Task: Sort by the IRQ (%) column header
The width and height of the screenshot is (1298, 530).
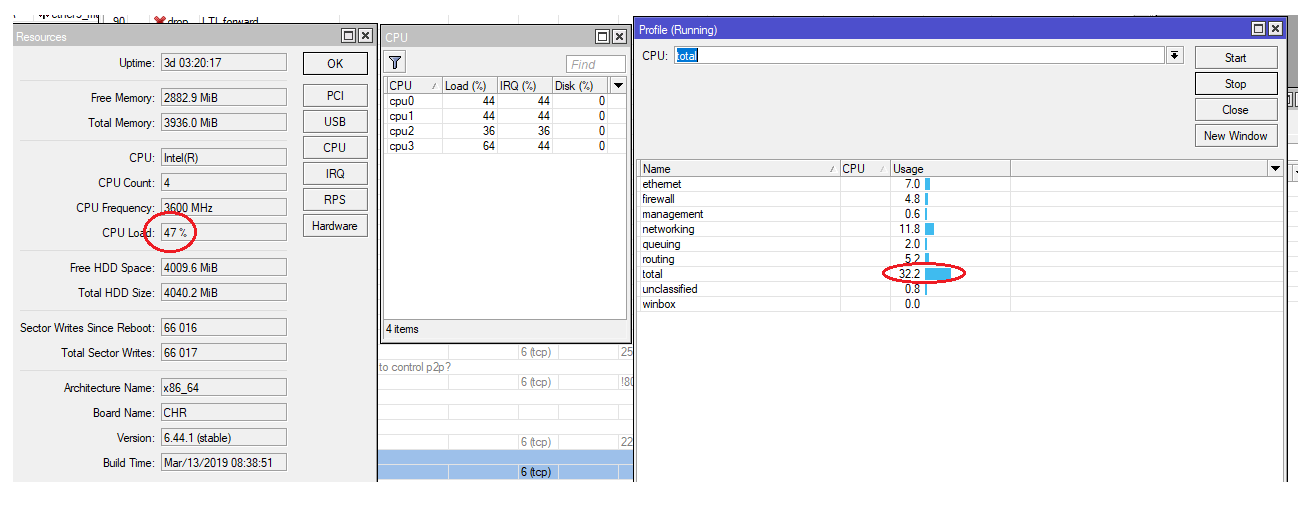Action: [x=524, y=86]
